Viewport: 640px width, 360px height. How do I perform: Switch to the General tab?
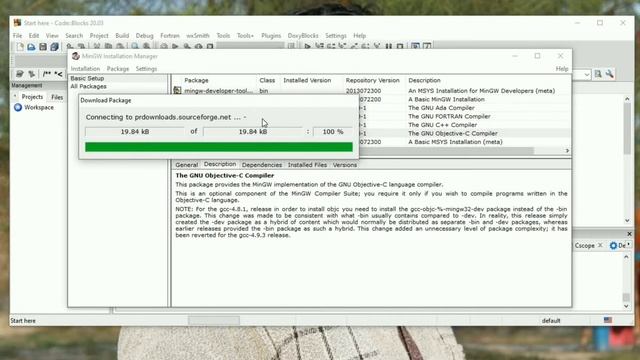pos(187,165)
